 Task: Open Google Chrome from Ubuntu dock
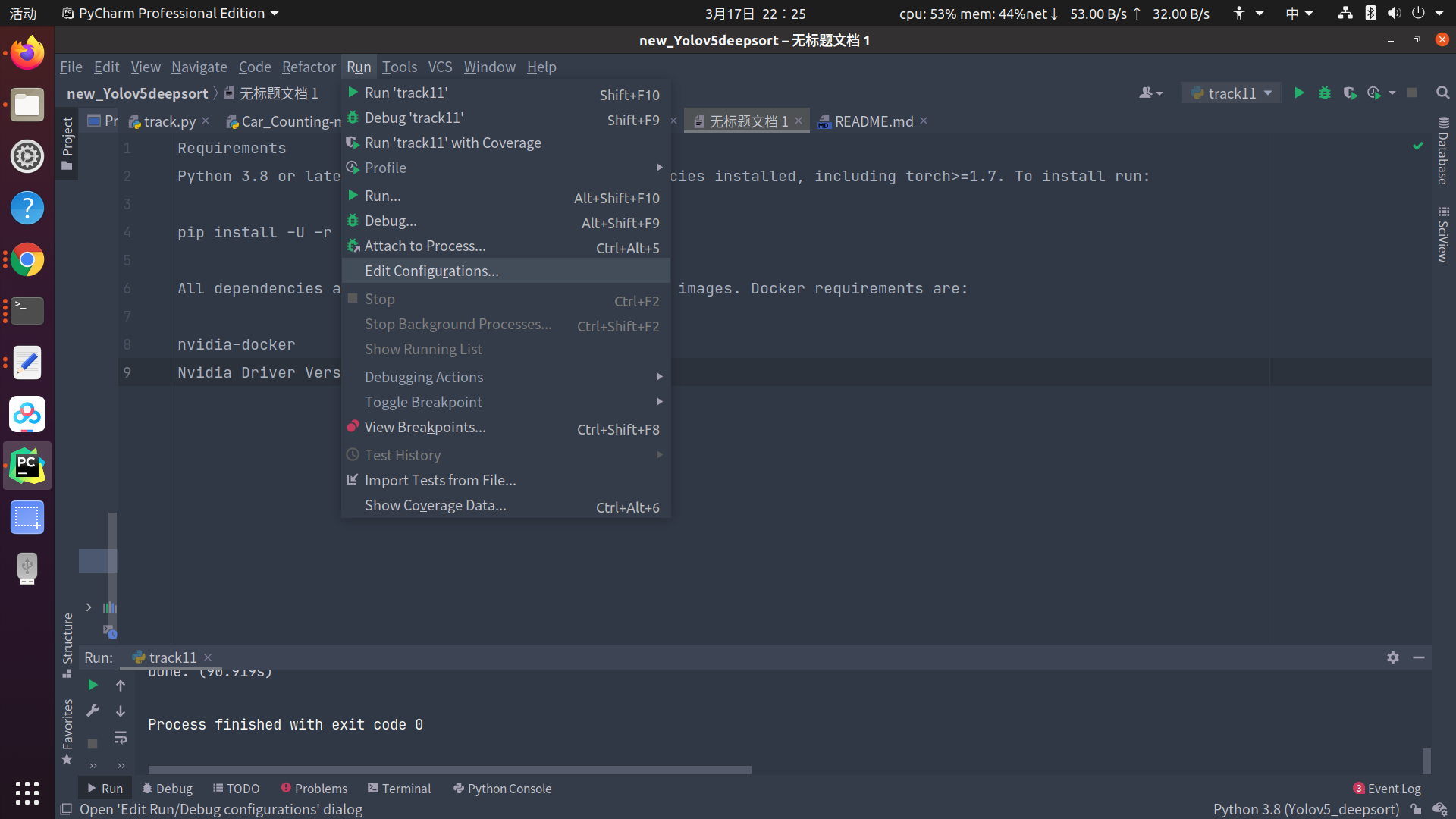[x=27, y=260]
